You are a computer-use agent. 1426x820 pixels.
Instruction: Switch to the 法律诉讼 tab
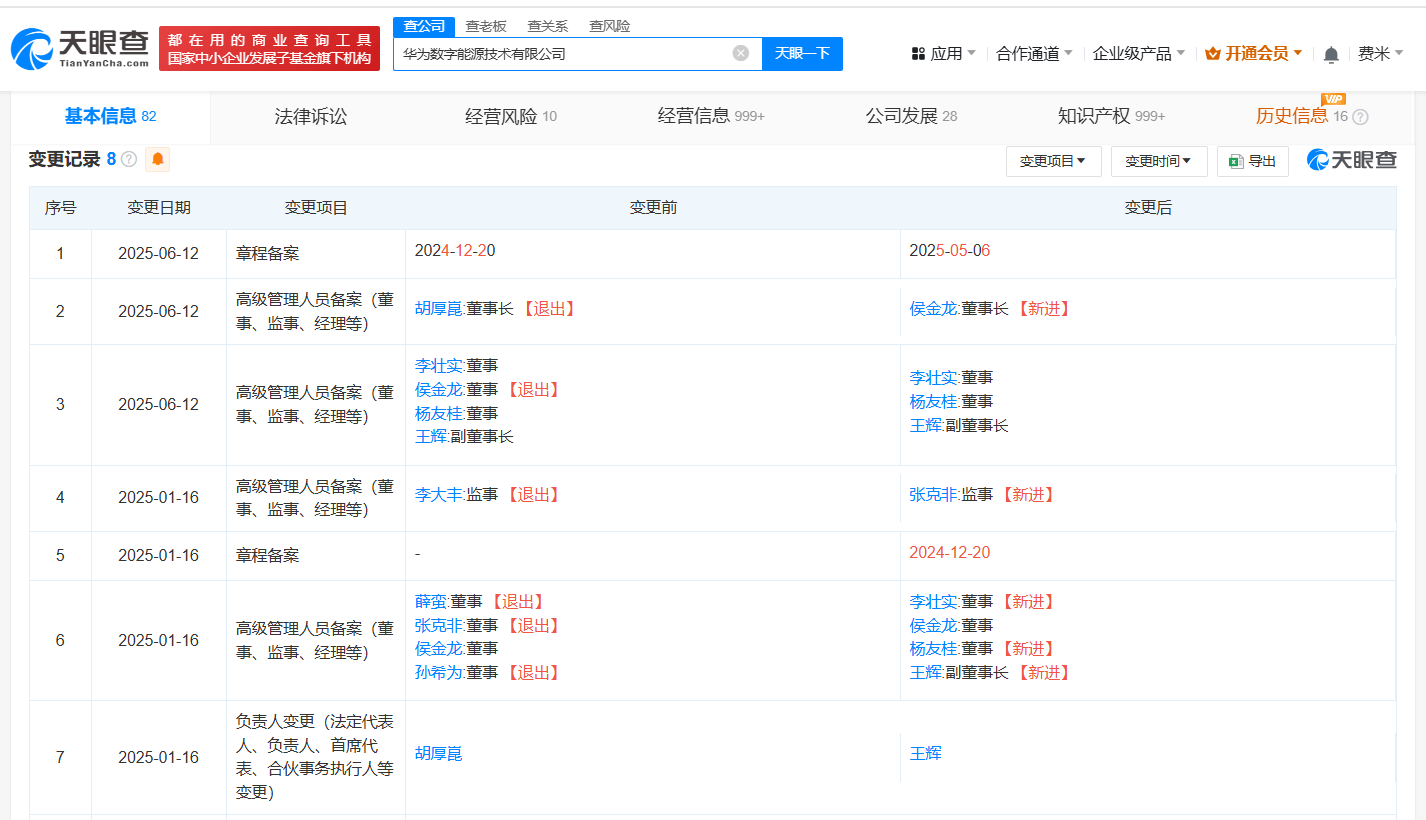tap(311, 117)
